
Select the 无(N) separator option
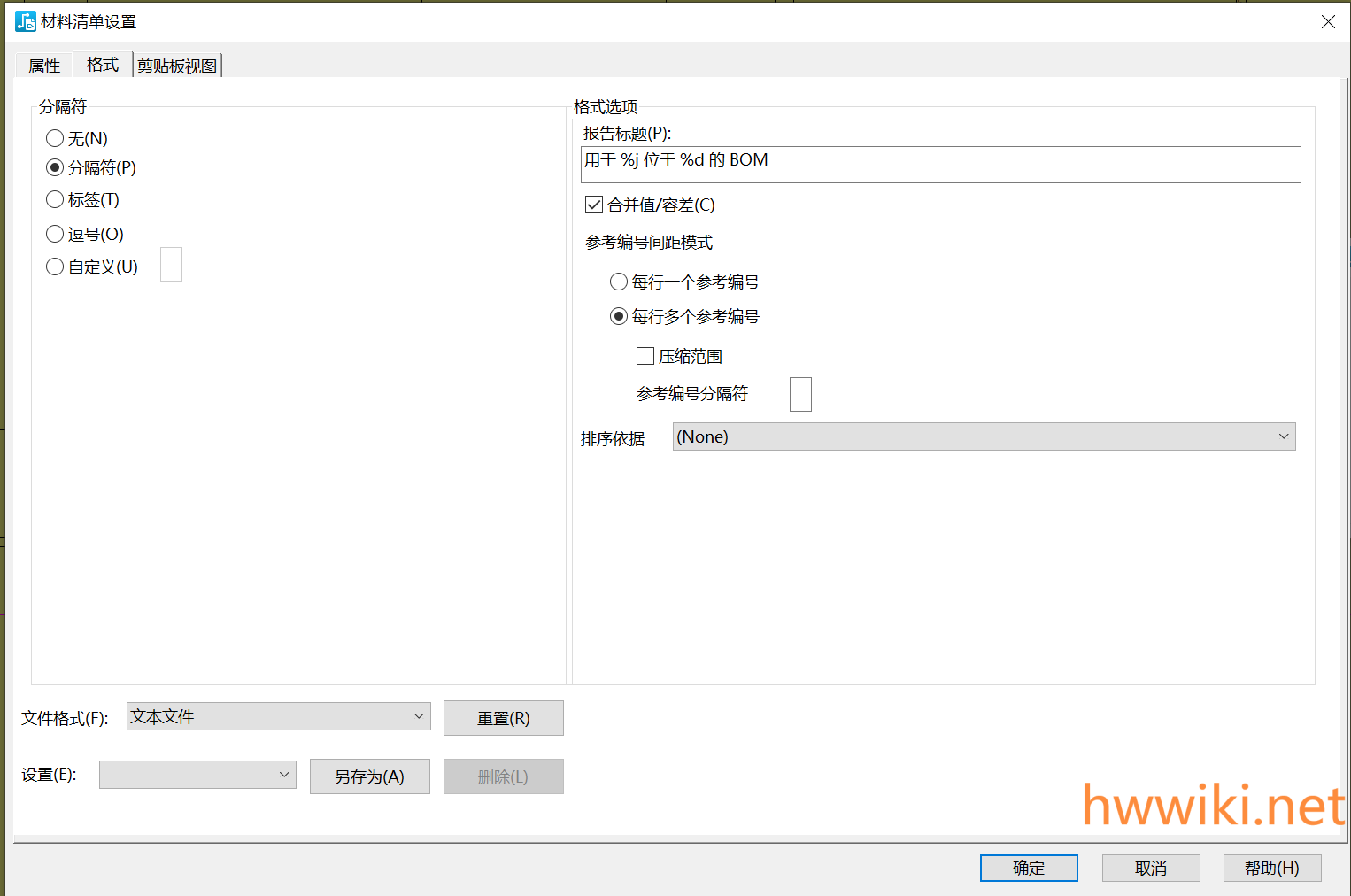point(55,138)
